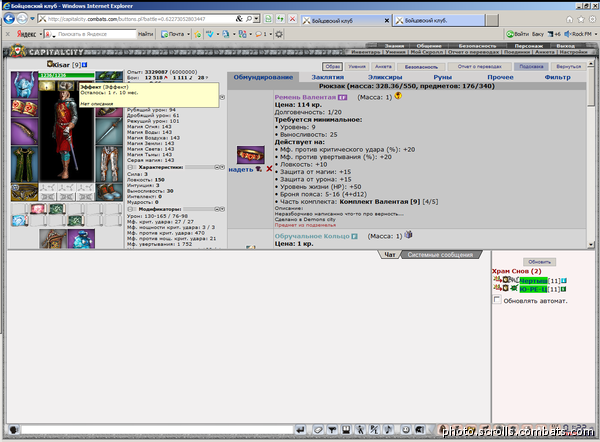Viewport: 600px width, 442px height.
Task: Click the inventory scrollbar down arrow
Action: coord(591,244)
